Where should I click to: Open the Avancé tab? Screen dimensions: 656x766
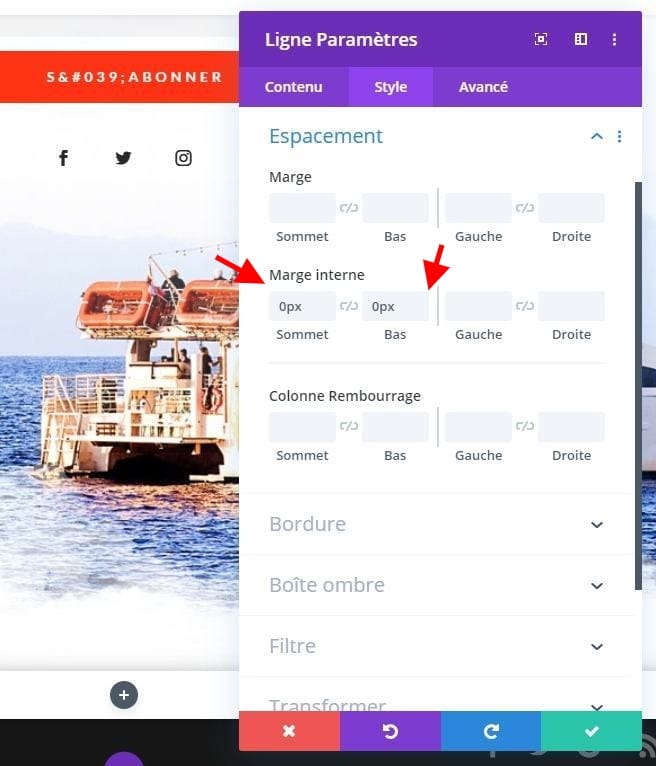coord(483,87)
